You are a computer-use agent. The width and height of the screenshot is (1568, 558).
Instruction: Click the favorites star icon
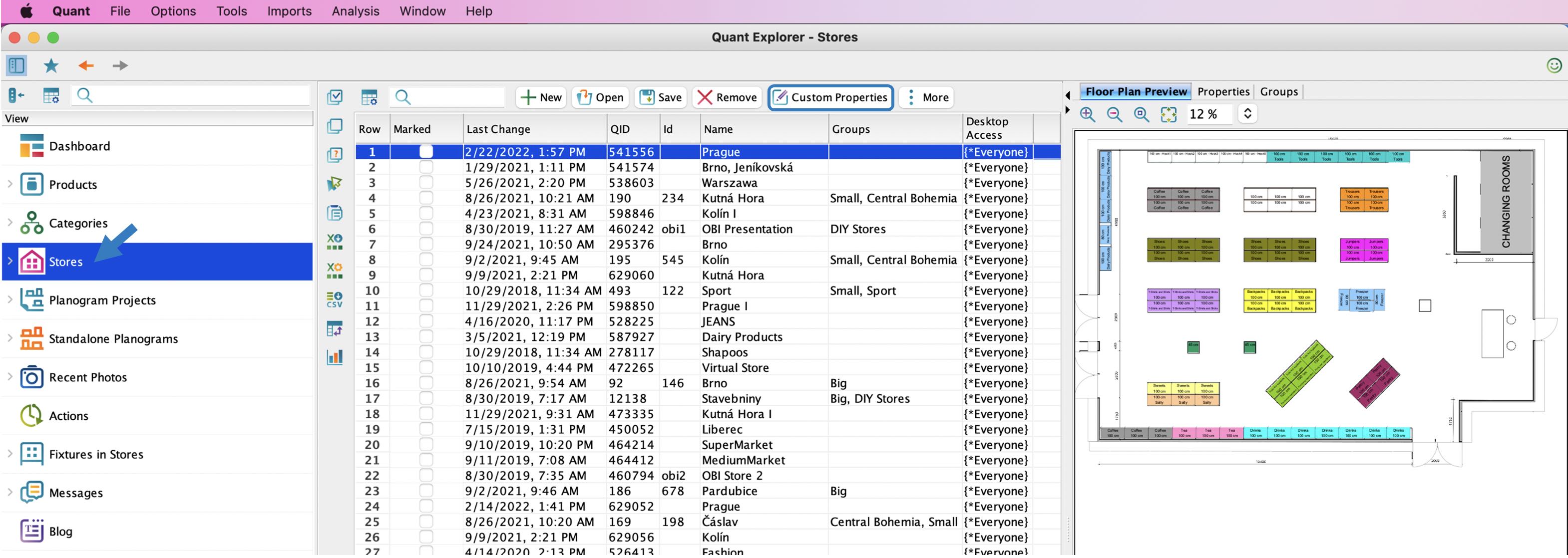(x=51, y=65)
